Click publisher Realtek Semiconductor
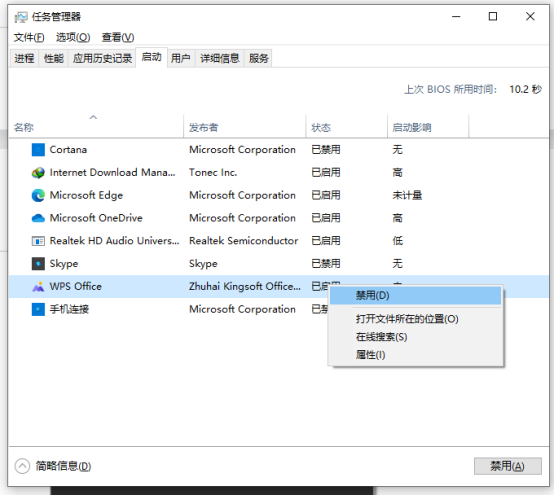Viewport: 554px width, 495px height. tap(243, 241)
